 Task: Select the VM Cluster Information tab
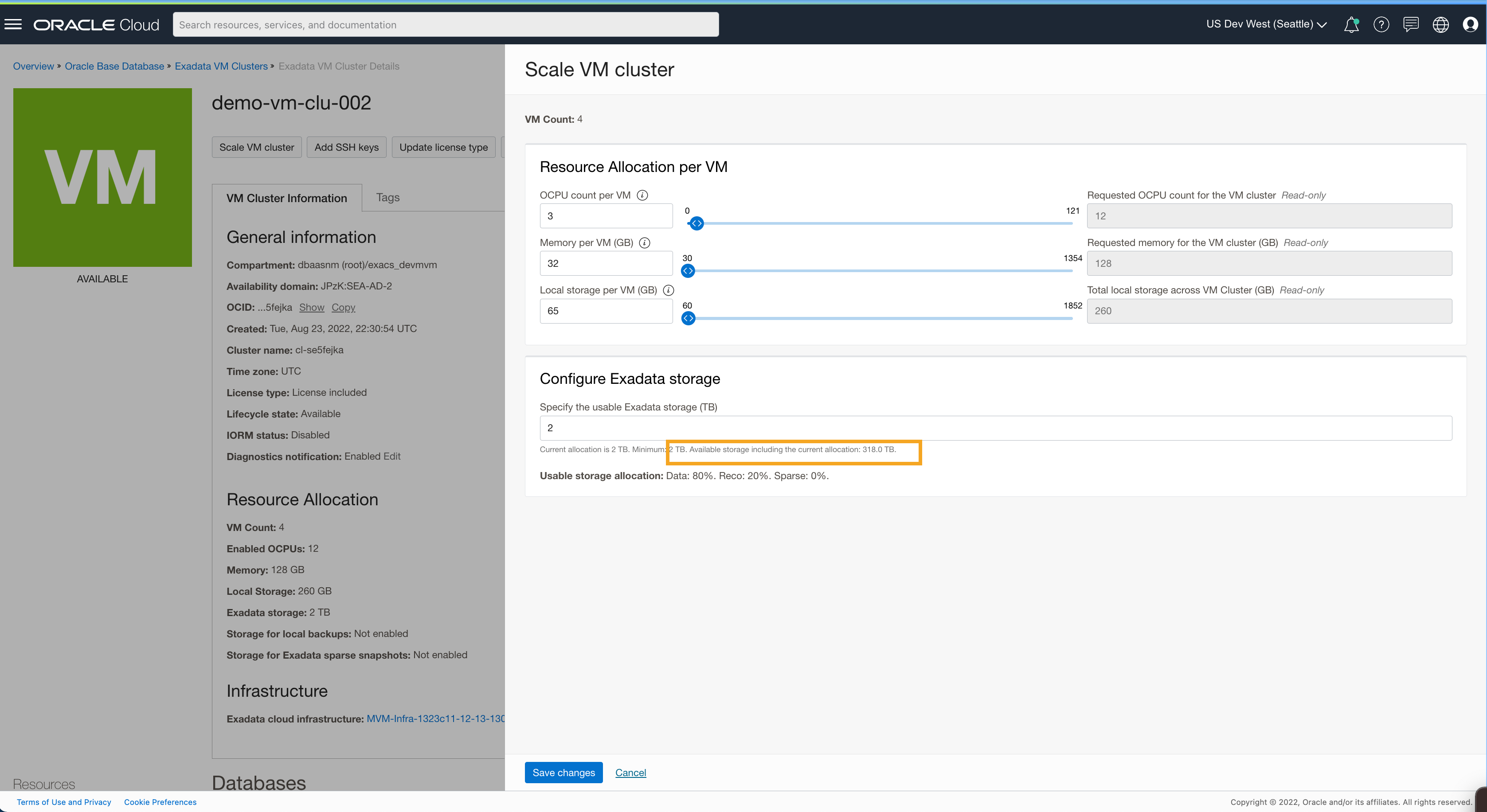point(286,197)
